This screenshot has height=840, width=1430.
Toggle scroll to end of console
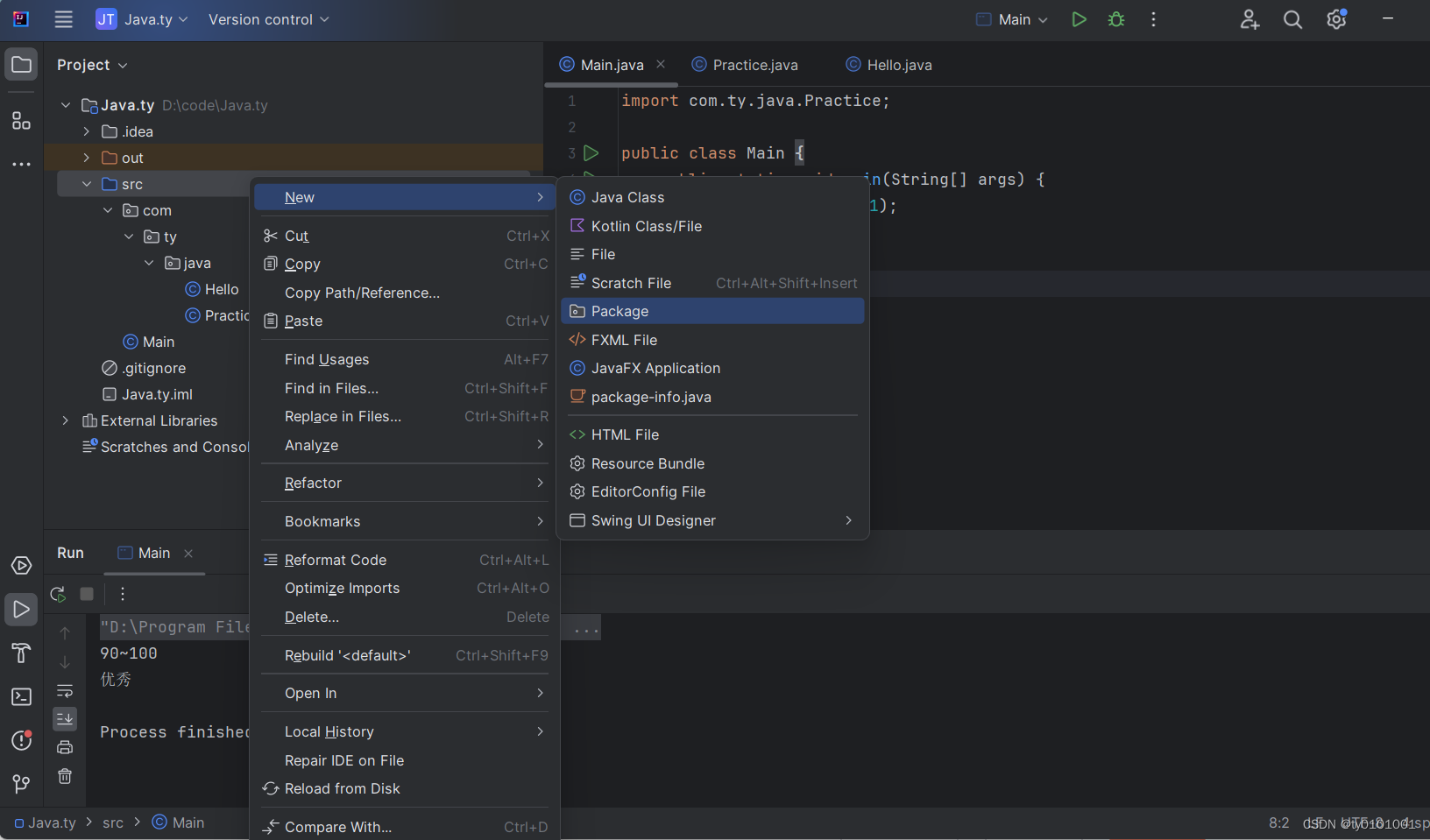[65, 719]
